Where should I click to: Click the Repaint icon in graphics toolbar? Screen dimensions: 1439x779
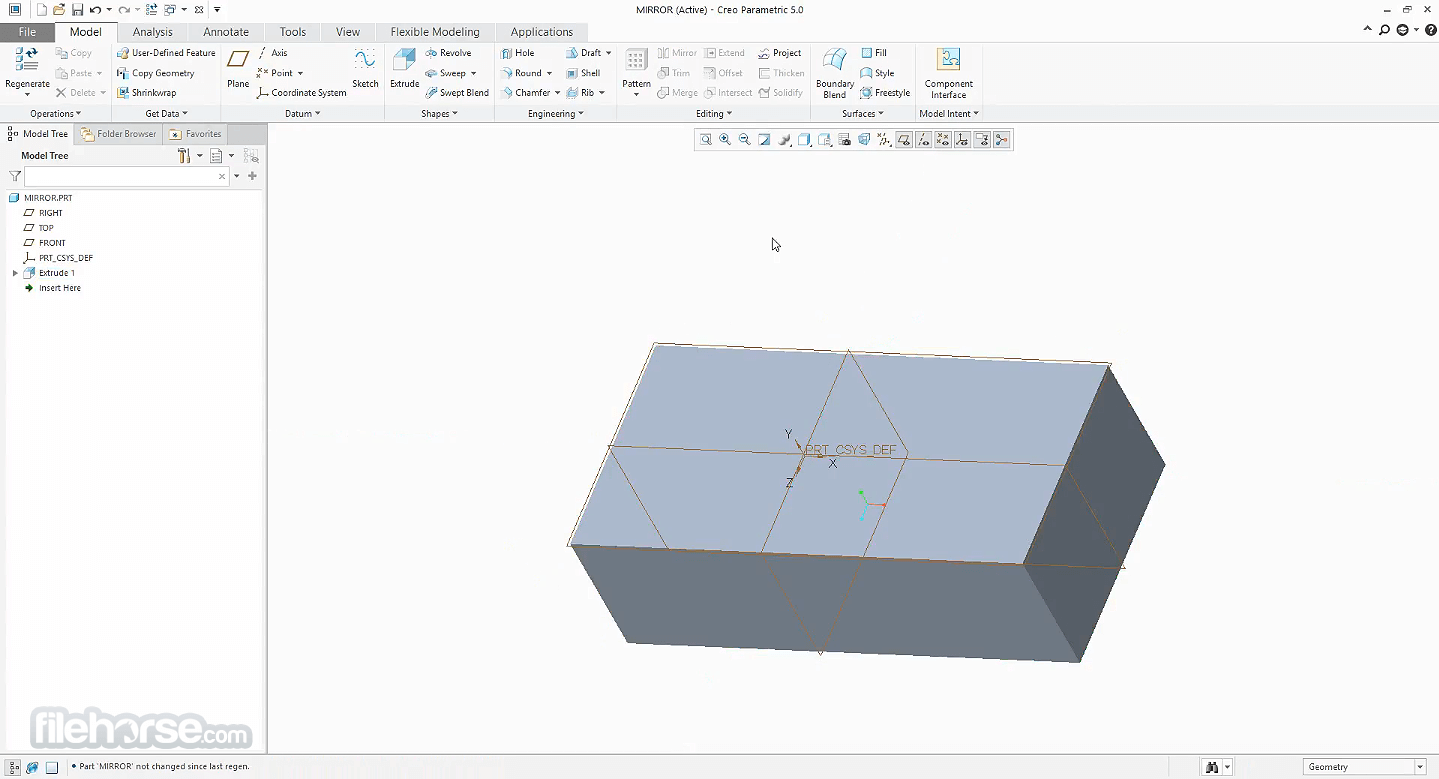click(x=764, y=140)
